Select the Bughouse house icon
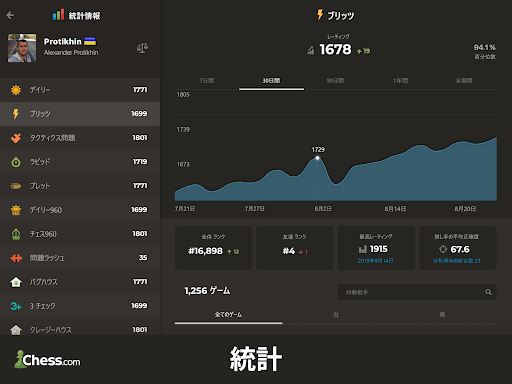Image resolution: width=512 pixels, height=384 pixels. coord(16,282)
